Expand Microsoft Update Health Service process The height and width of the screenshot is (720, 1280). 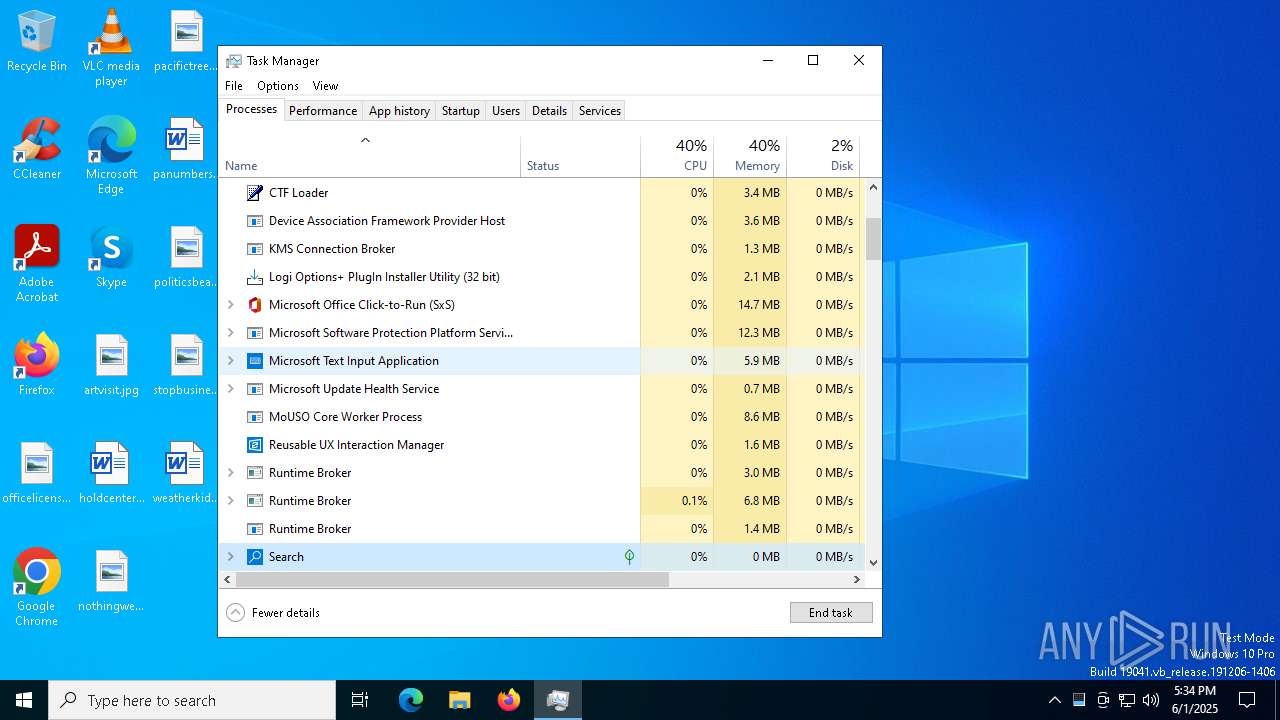click(231, 389)
